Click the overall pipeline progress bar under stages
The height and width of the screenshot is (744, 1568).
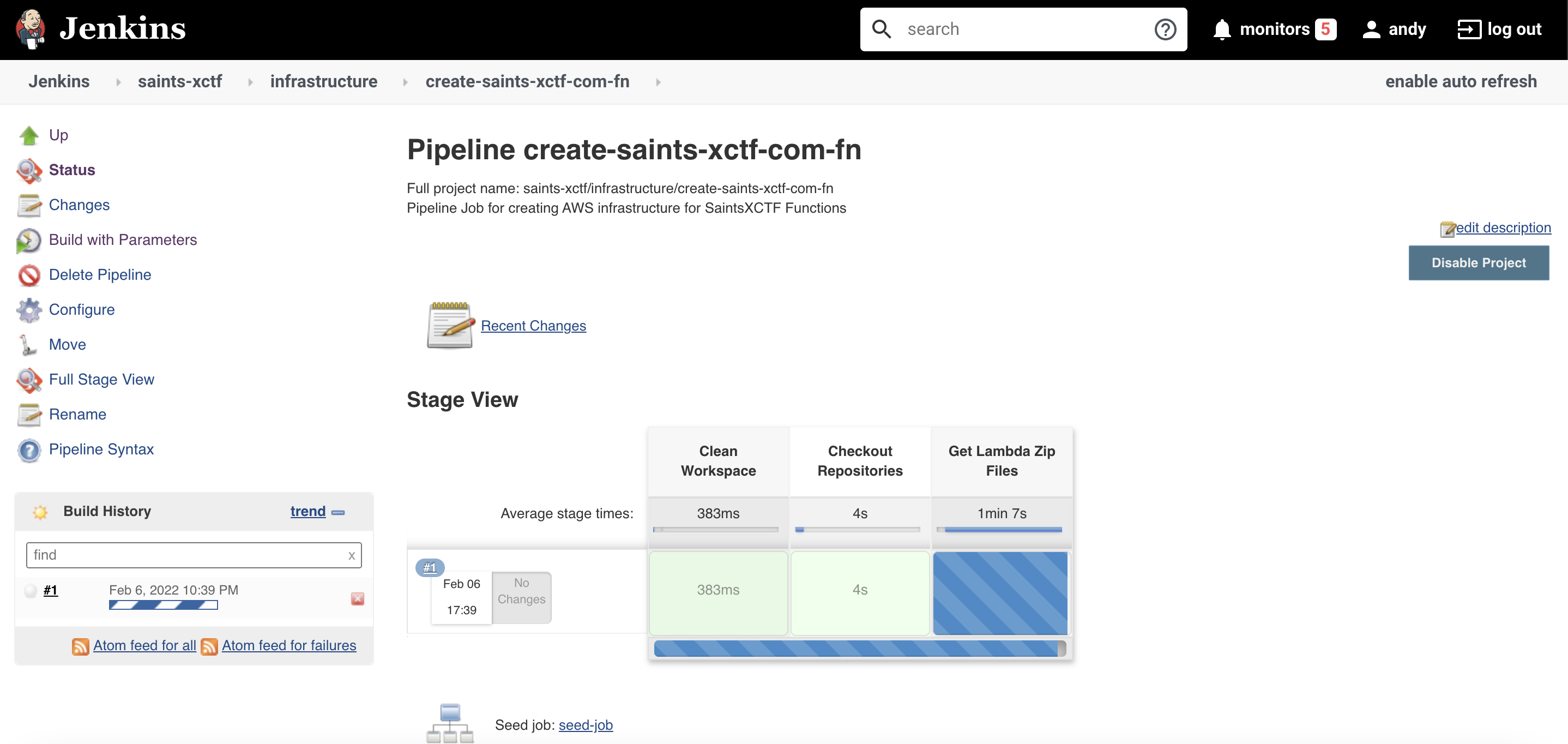click(859, 648)
